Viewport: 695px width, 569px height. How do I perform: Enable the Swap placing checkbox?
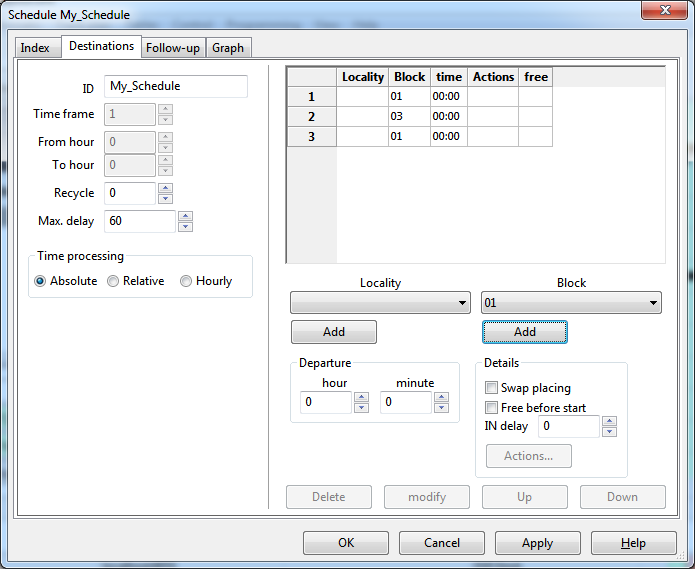pos(491,388)
